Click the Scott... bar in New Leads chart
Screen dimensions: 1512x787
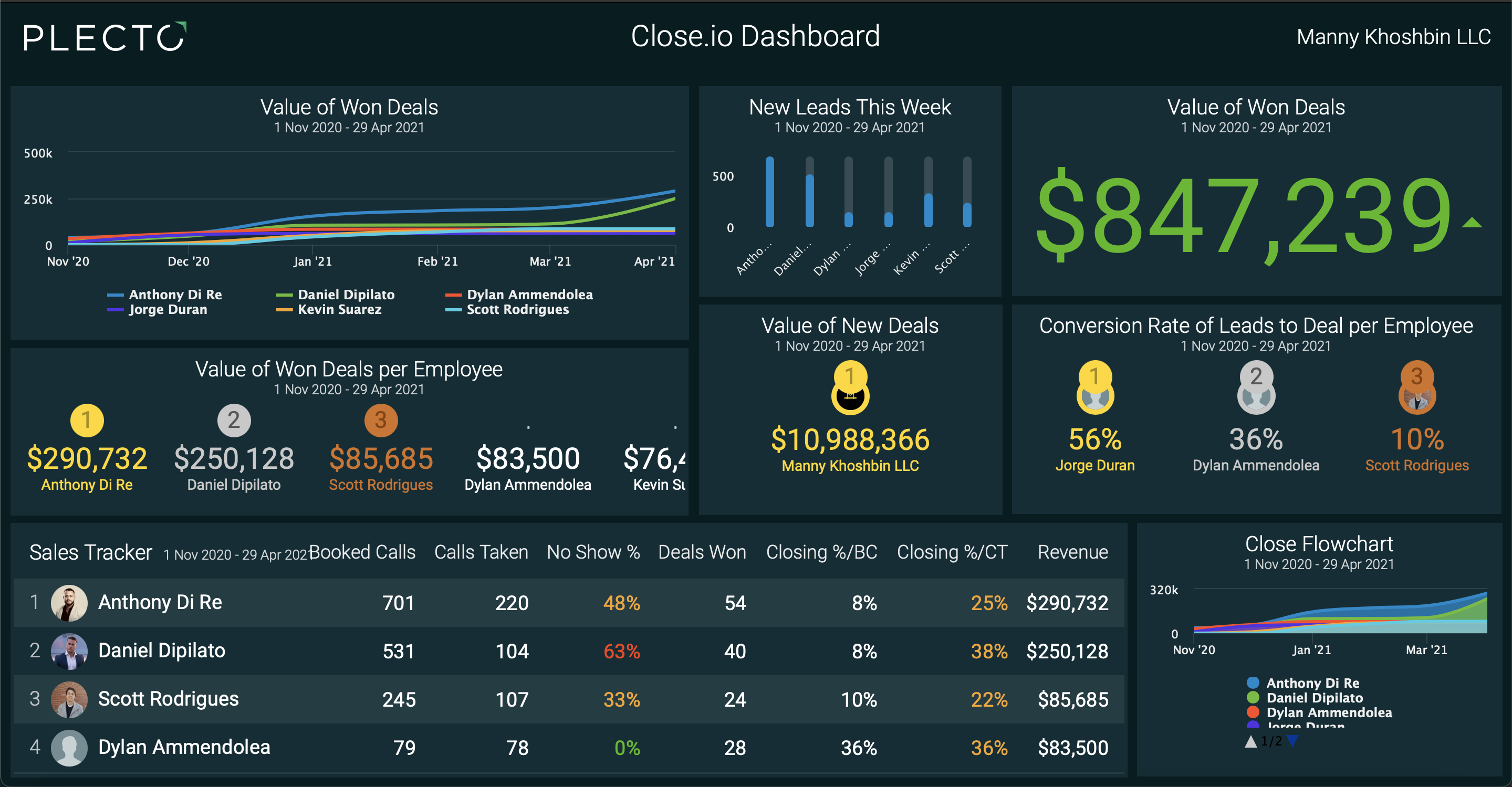pos(967,214)
